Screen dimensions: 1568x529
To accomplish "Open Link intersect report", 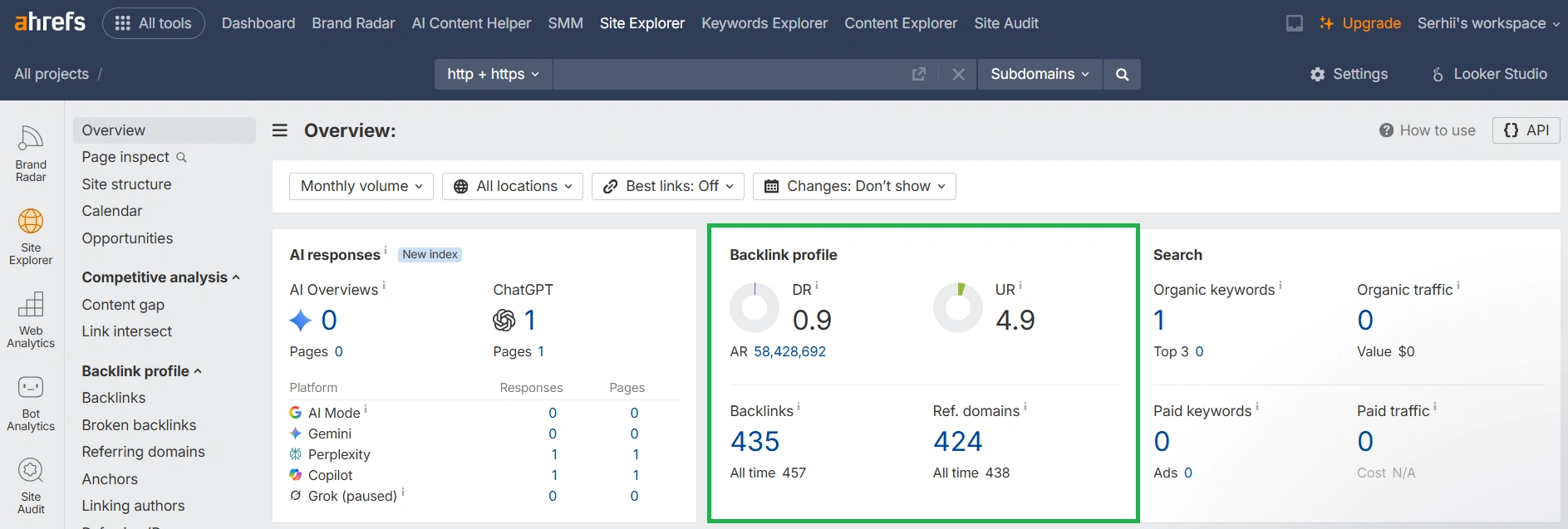I will 126,331.
